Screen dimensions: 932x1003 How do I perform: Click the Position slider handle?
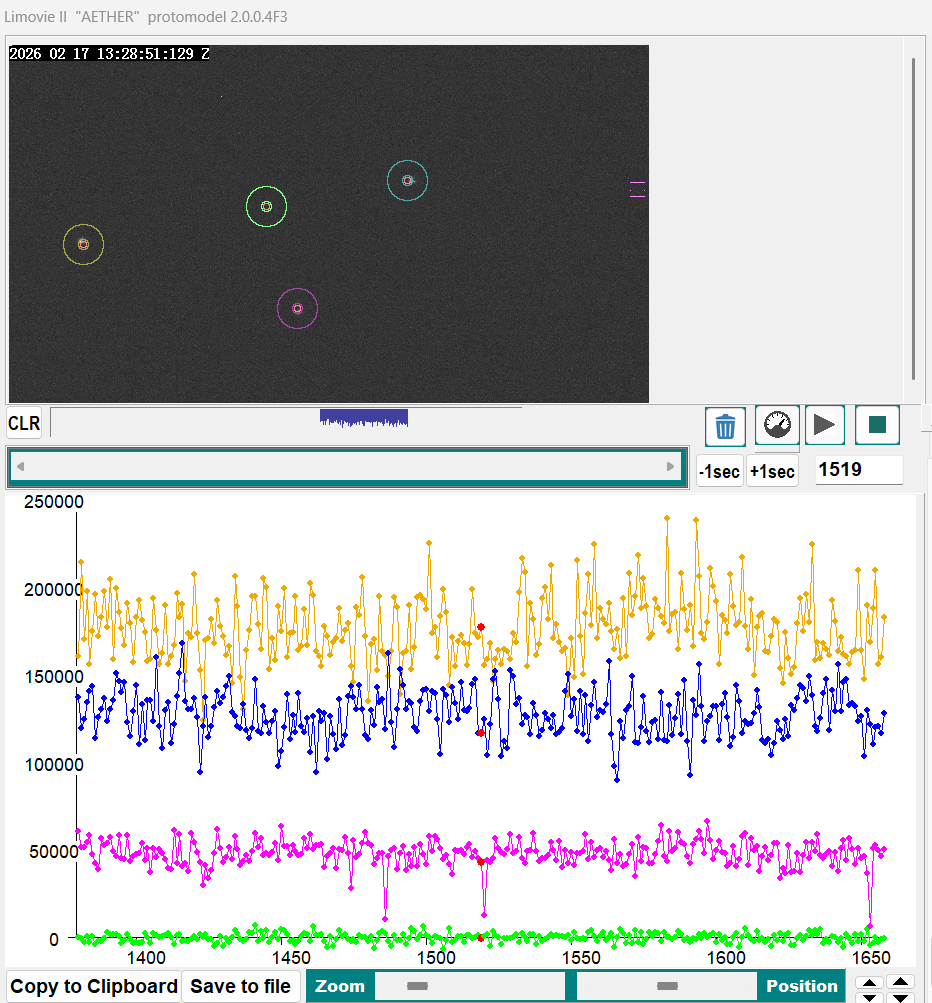coord(667,986)
